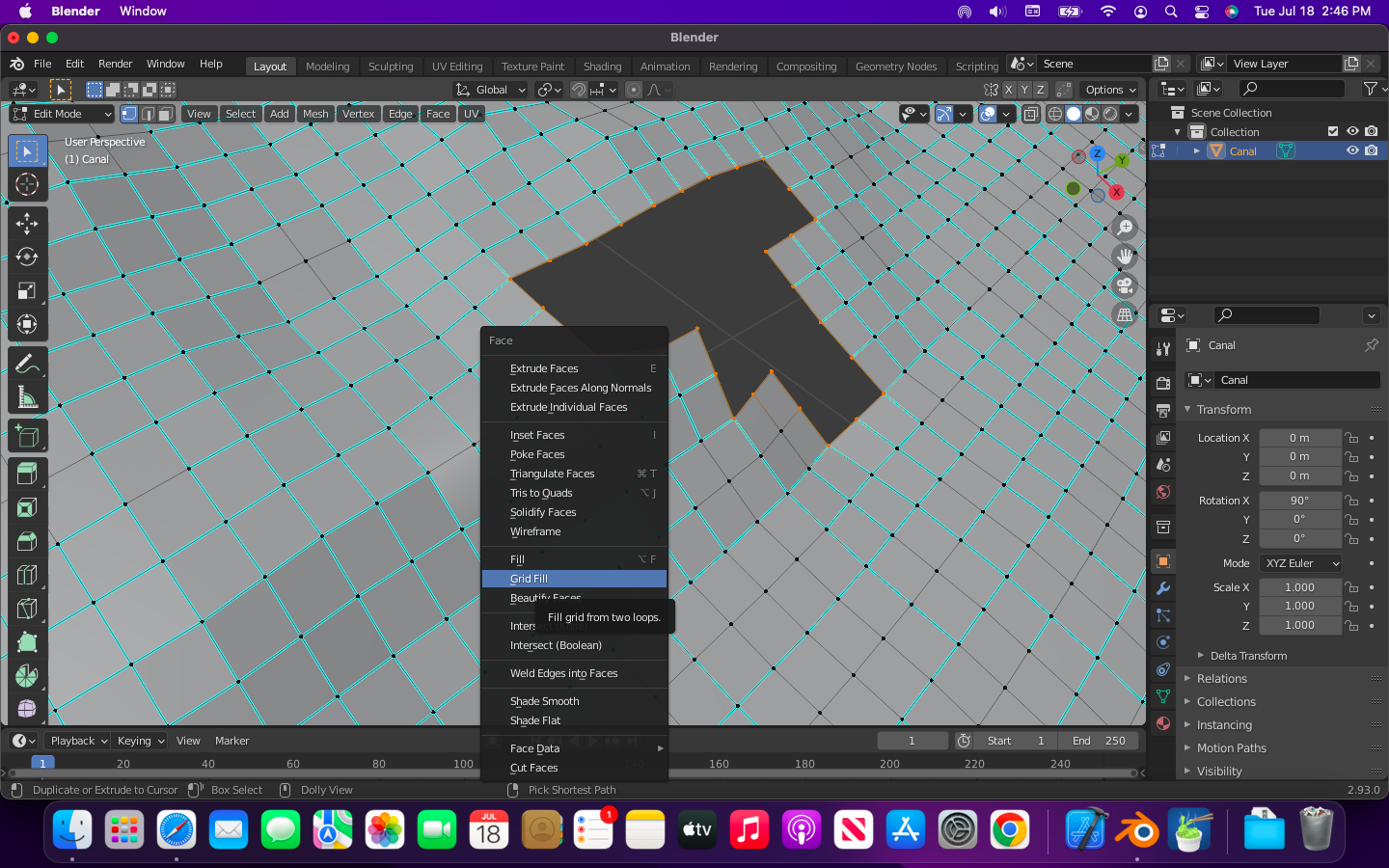Open the Particles properties tab
Screen dimensions: 1389x868
1163,615
